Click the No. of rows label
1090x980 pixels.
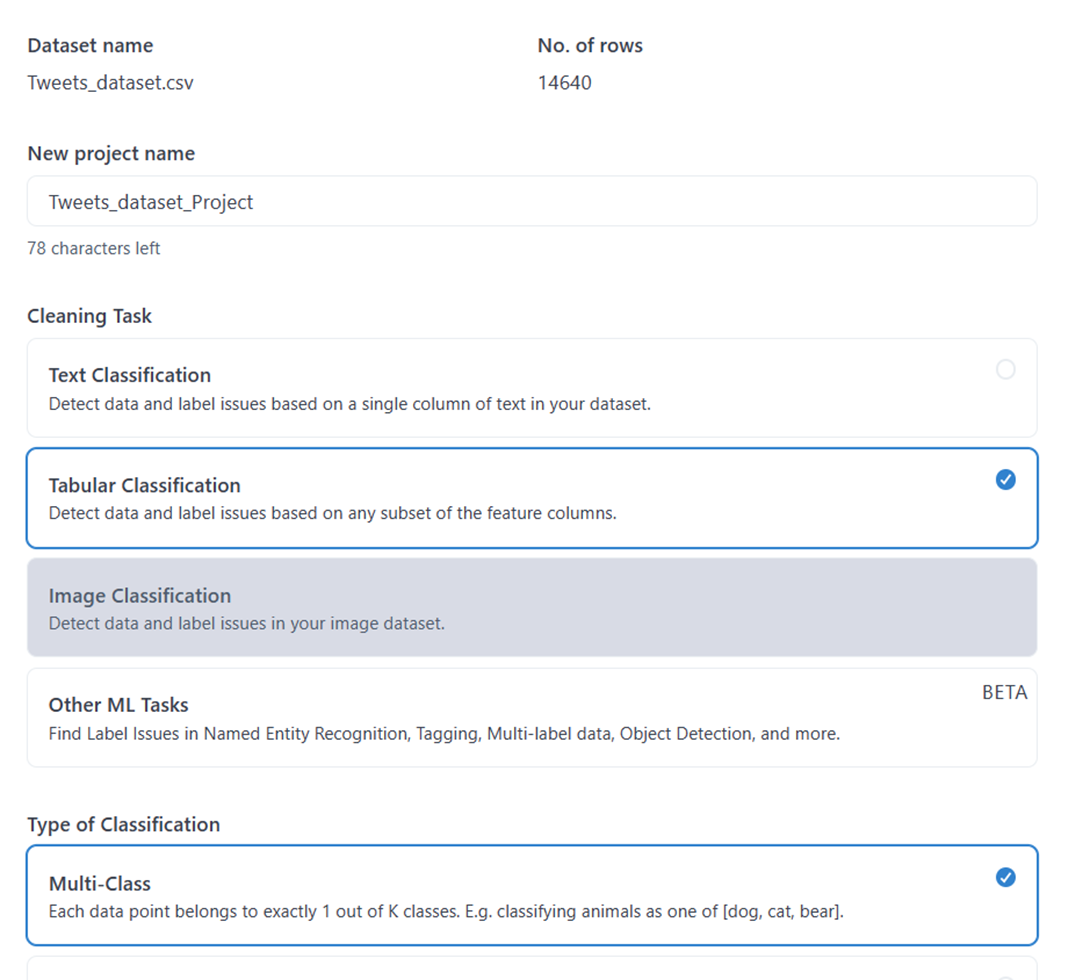pyautogui.click(x=590, y=45)
